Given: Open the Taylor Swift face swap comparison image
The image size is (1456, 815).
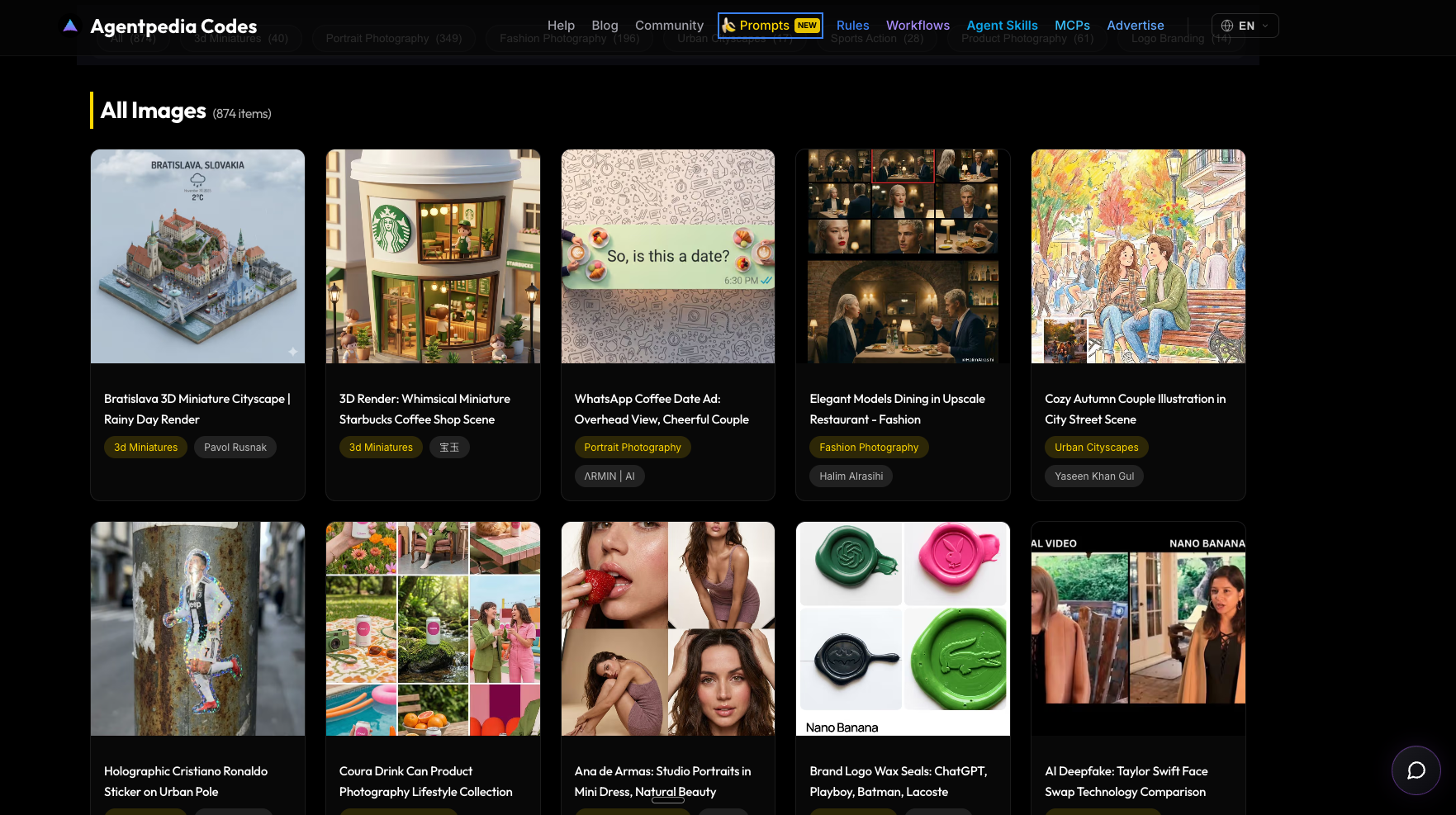Looking at the screenshot, I should point(1138,628).
